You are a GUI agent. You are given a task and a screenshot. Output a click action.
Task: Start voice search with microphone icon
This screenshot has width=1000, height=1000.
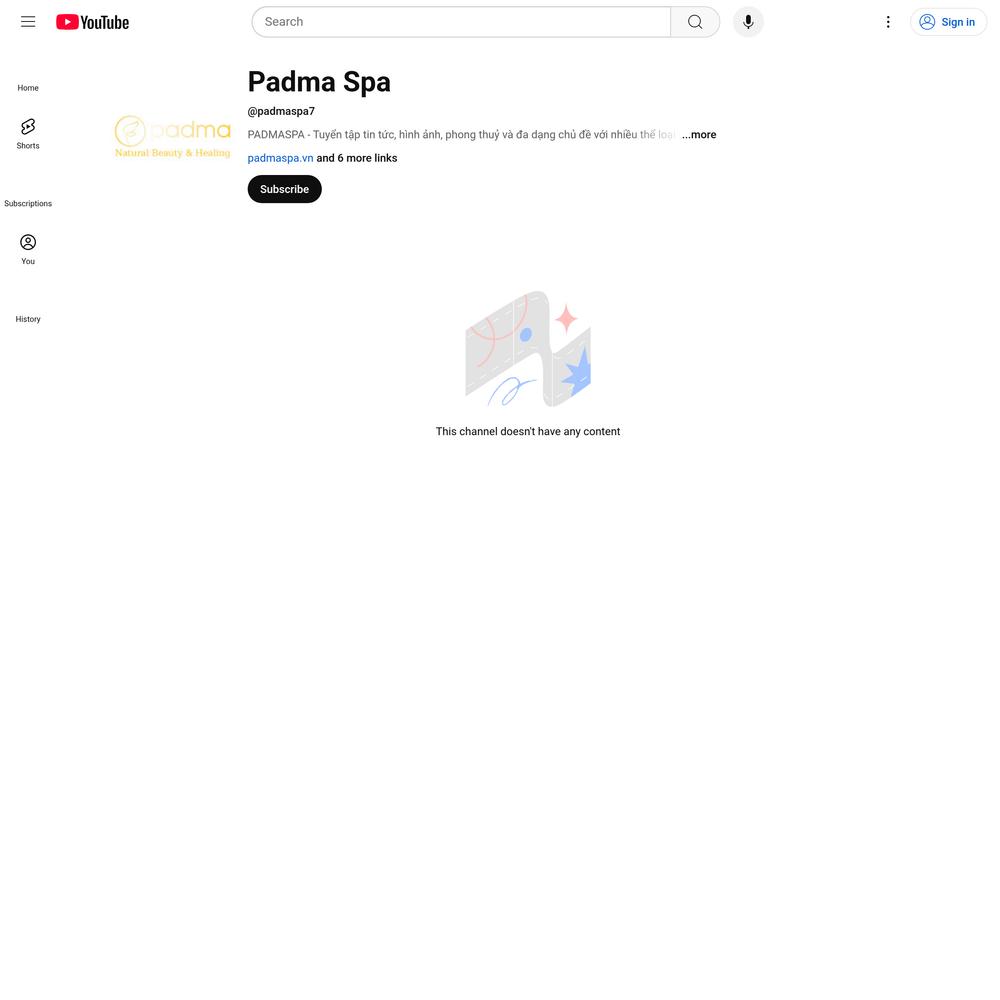[748, 22]
